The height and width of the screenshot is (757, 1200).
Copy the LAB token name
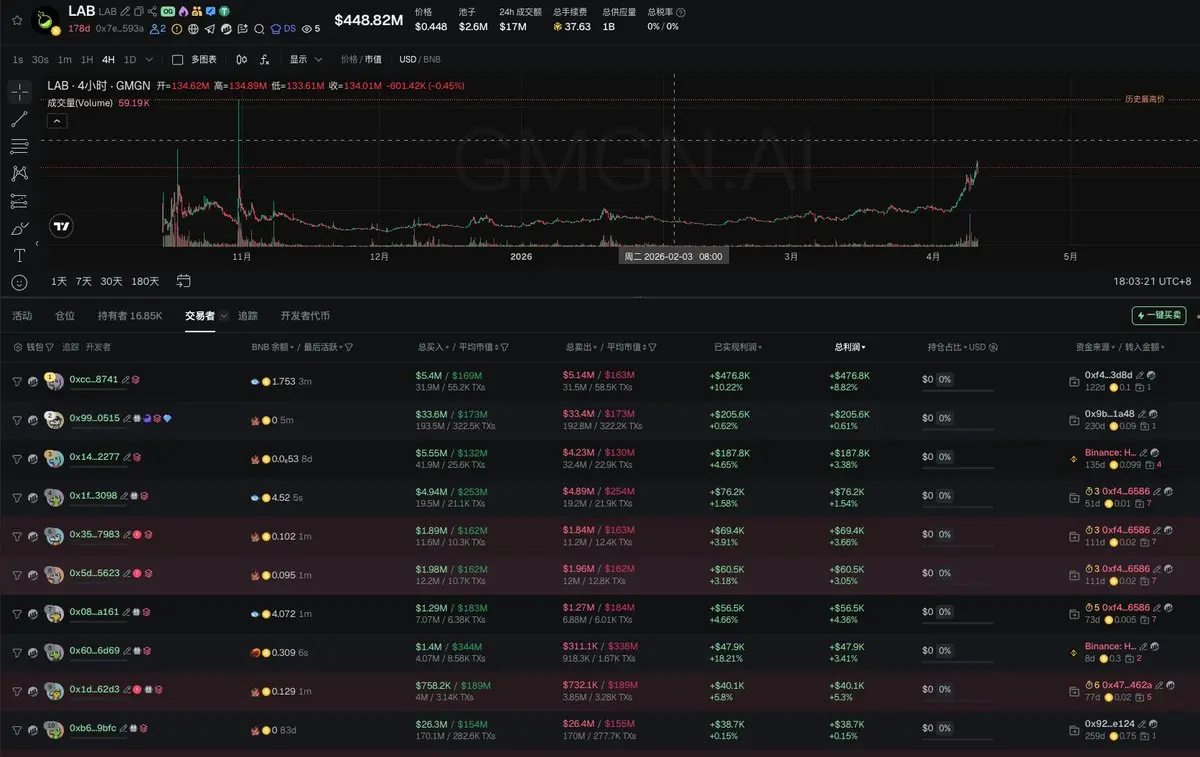138,12
